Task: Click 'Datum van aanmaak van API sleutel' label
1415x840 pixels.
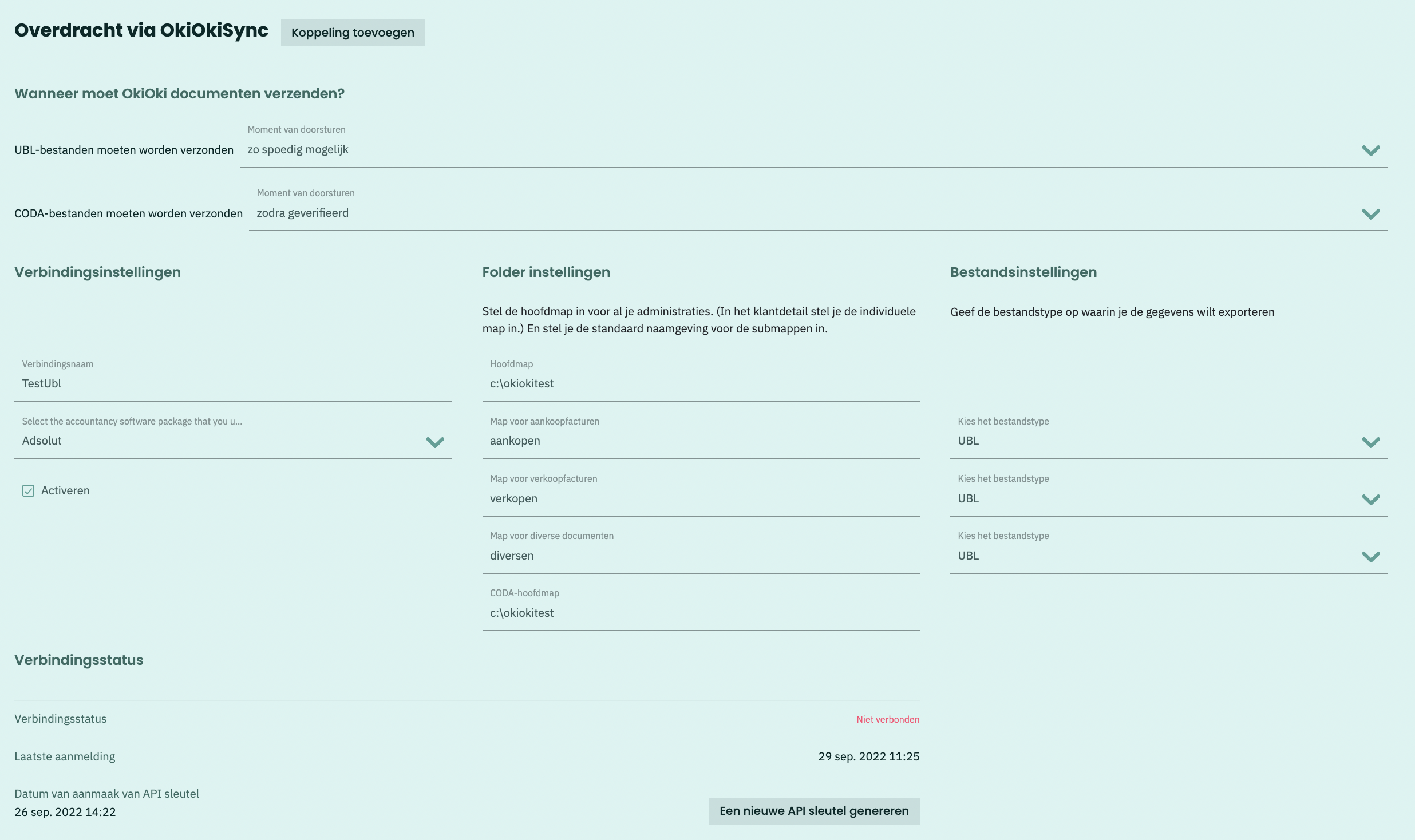Action: coord(107,794)
